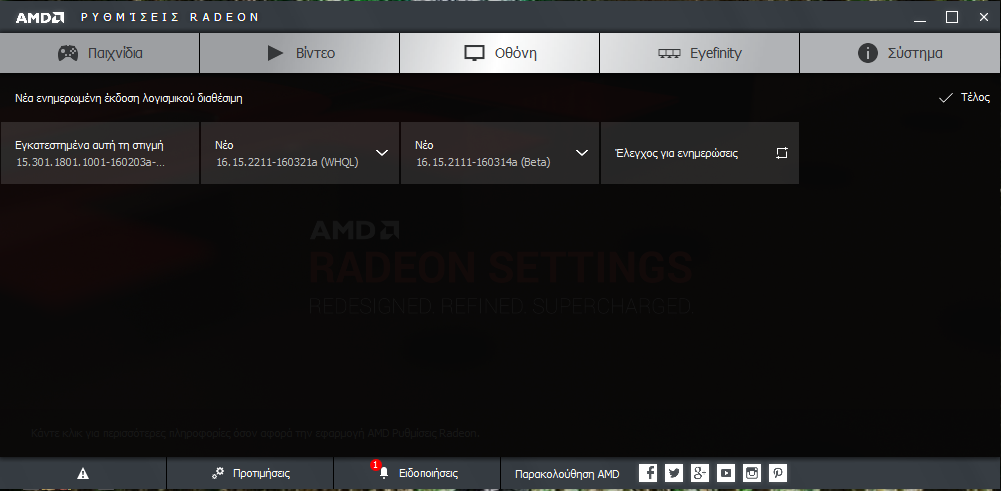Open AMD Google Plus icon
This screenshot has width=1001, height=491.
[700, 473]
